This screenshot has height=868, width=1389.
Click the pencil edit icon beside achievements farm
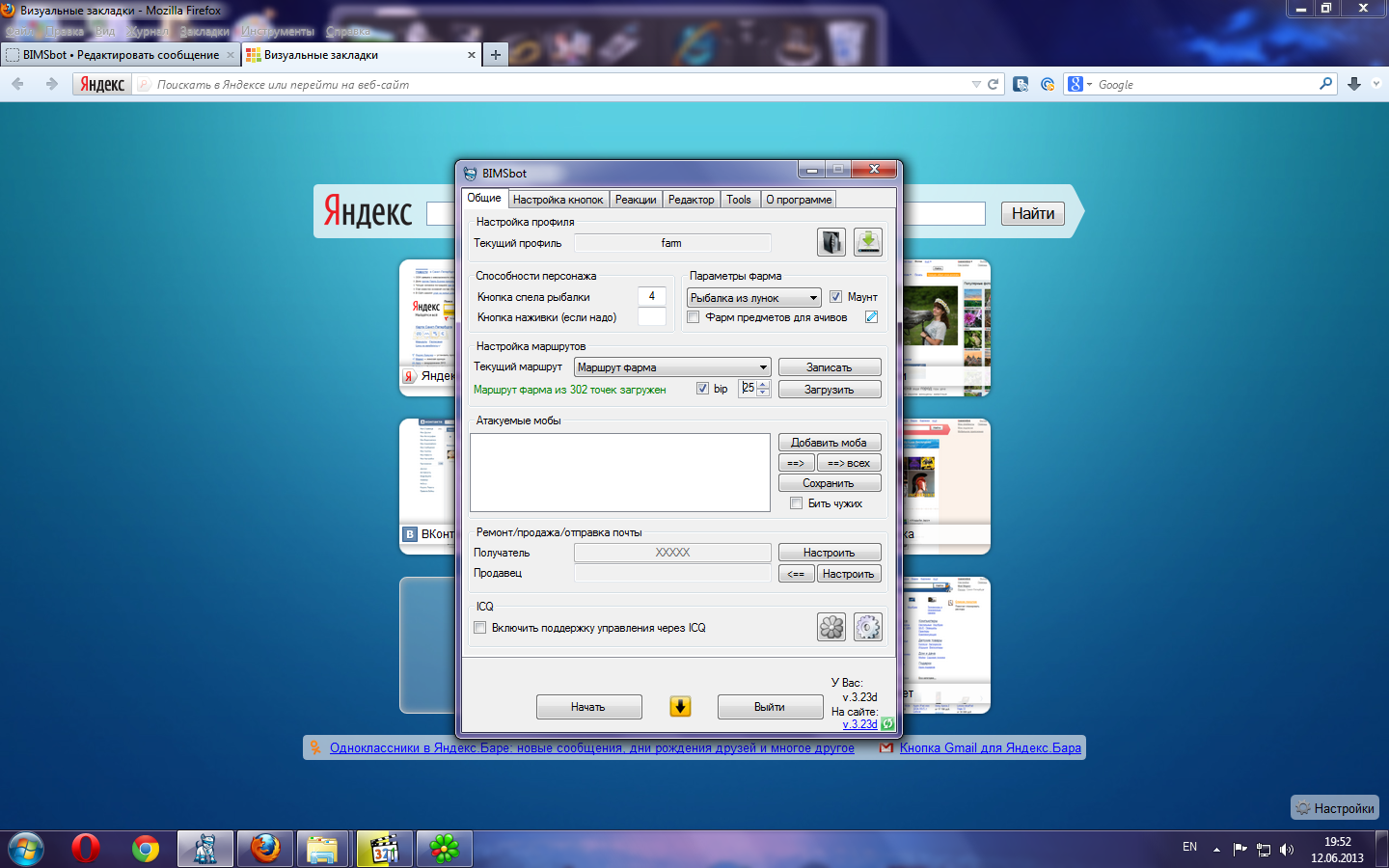[871, 317]
